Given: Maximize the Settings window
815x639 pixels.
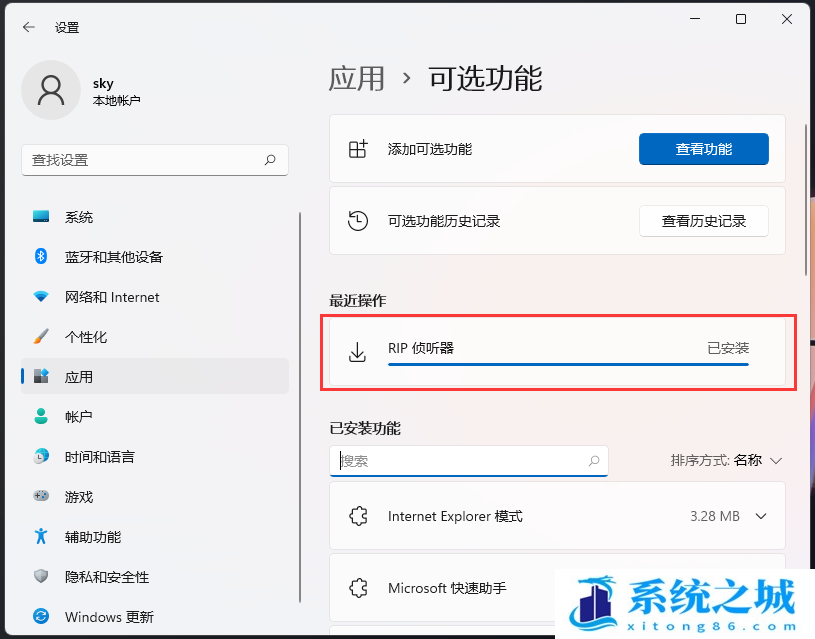Looking at the screenshot, I should coord(741,19).
